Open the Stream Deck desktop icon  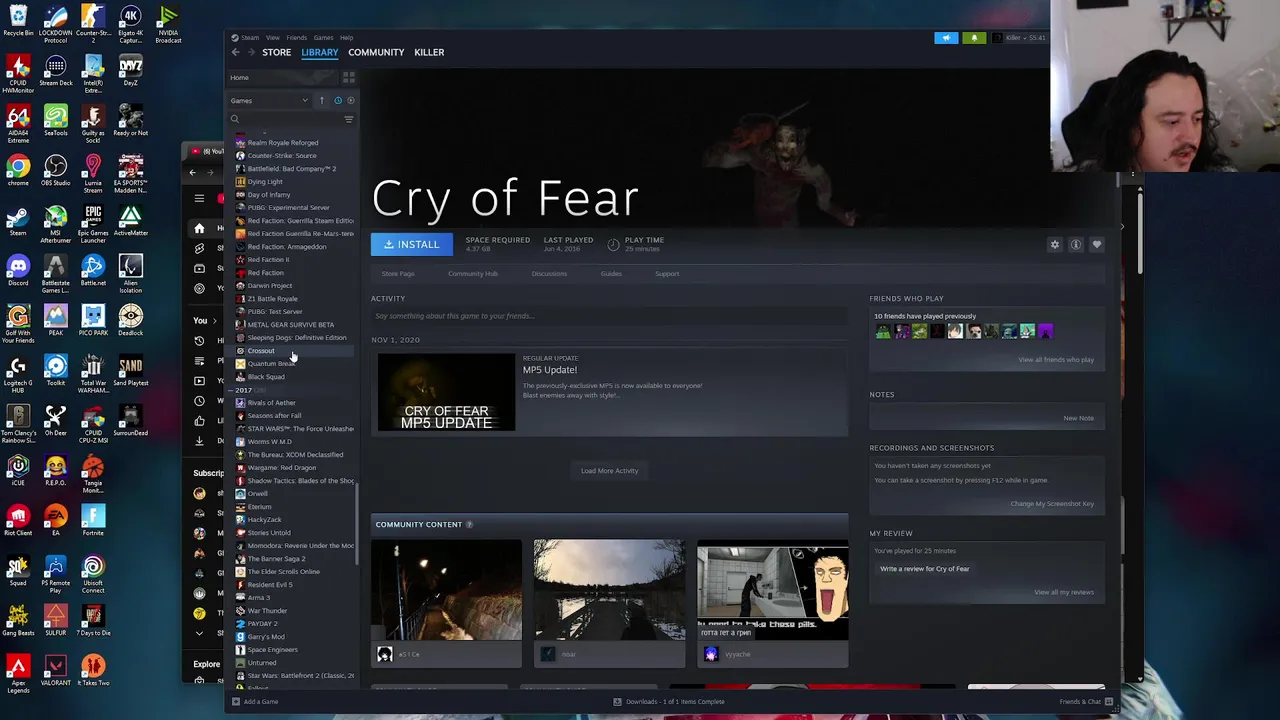click(x=56, y=70)
